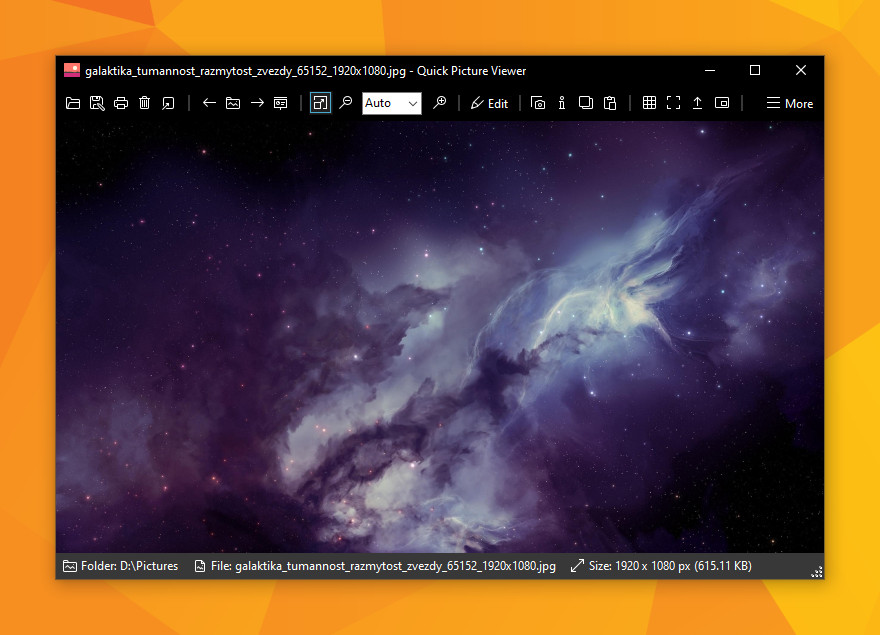
Task: Close the Quick Picture Viewer window
Action: [x=801, y=70]
